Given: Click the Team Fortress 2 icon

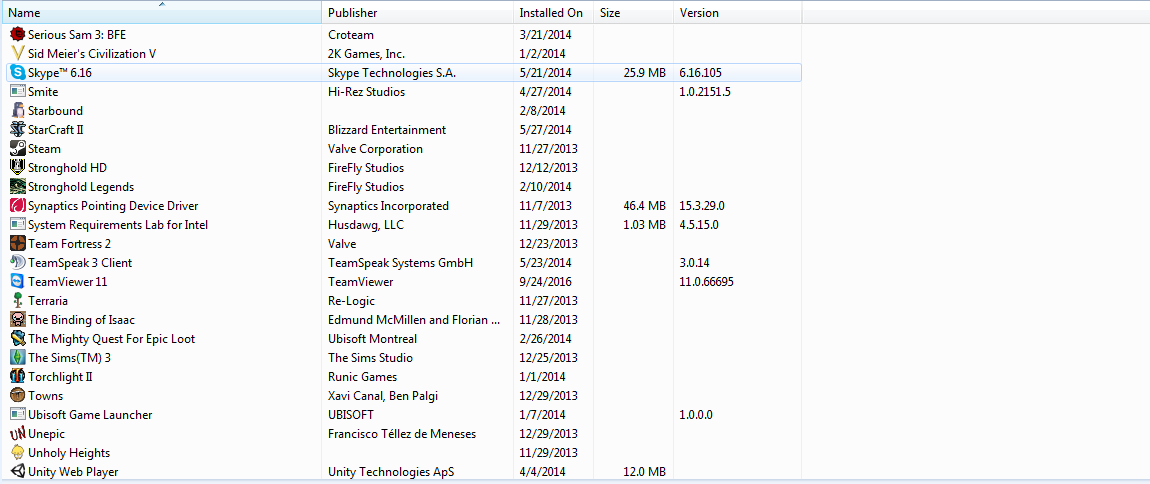Looking at the screenshot, I should coord(18,243).
